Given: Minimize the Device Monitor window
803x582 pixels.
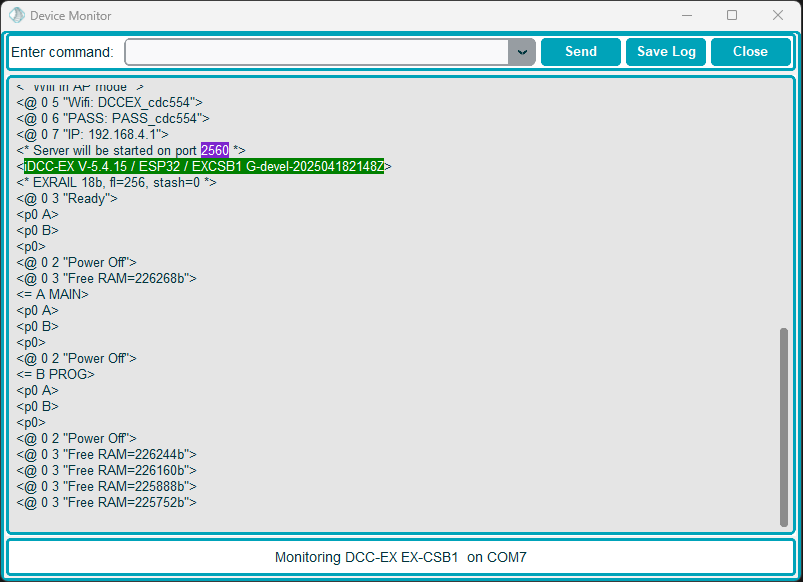Looking at the screenshot, I should pos(687,15).
